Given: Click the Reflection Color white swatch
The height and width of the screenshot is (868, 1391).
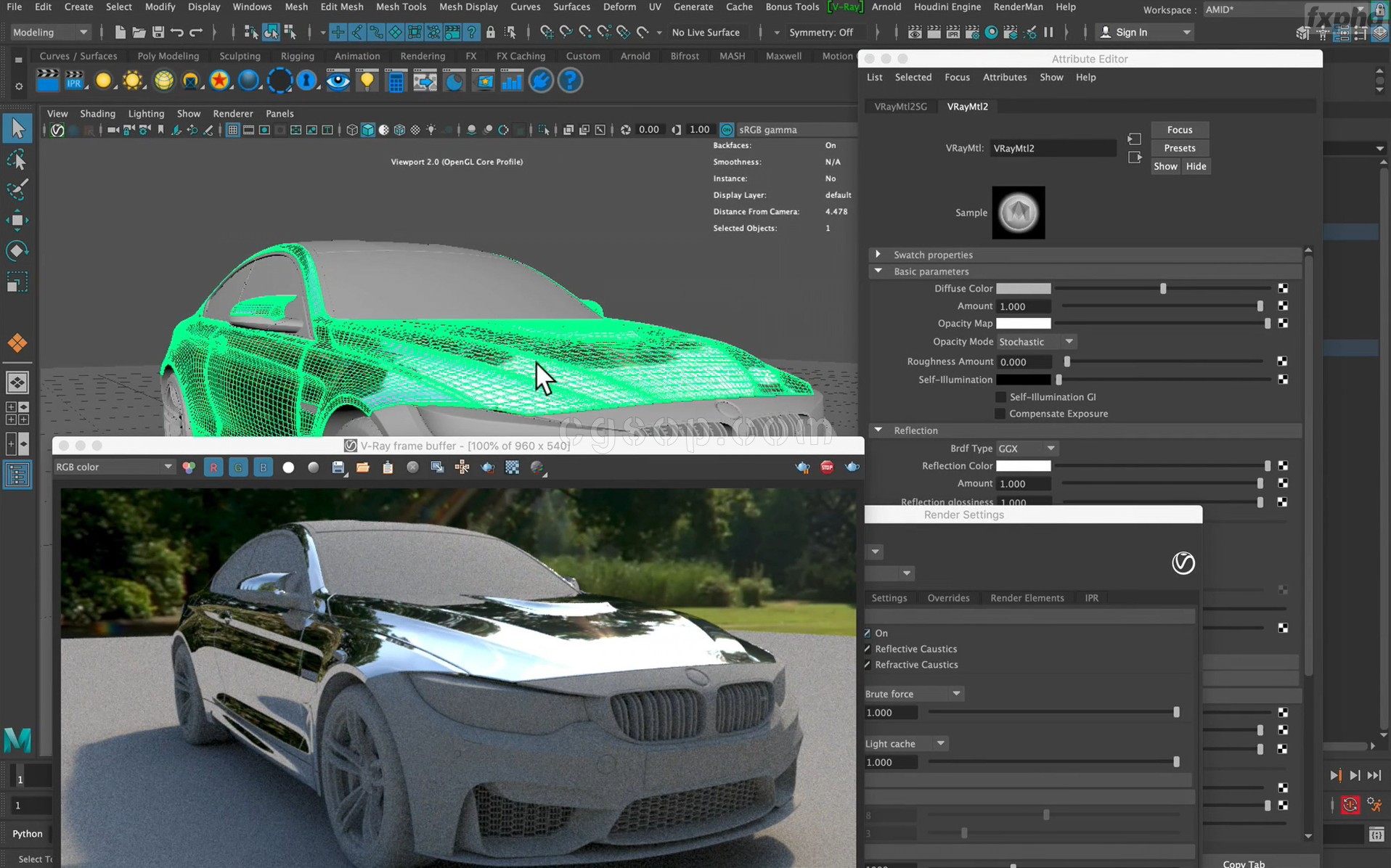Looking at the screenshot, I should coord(1023,466).
